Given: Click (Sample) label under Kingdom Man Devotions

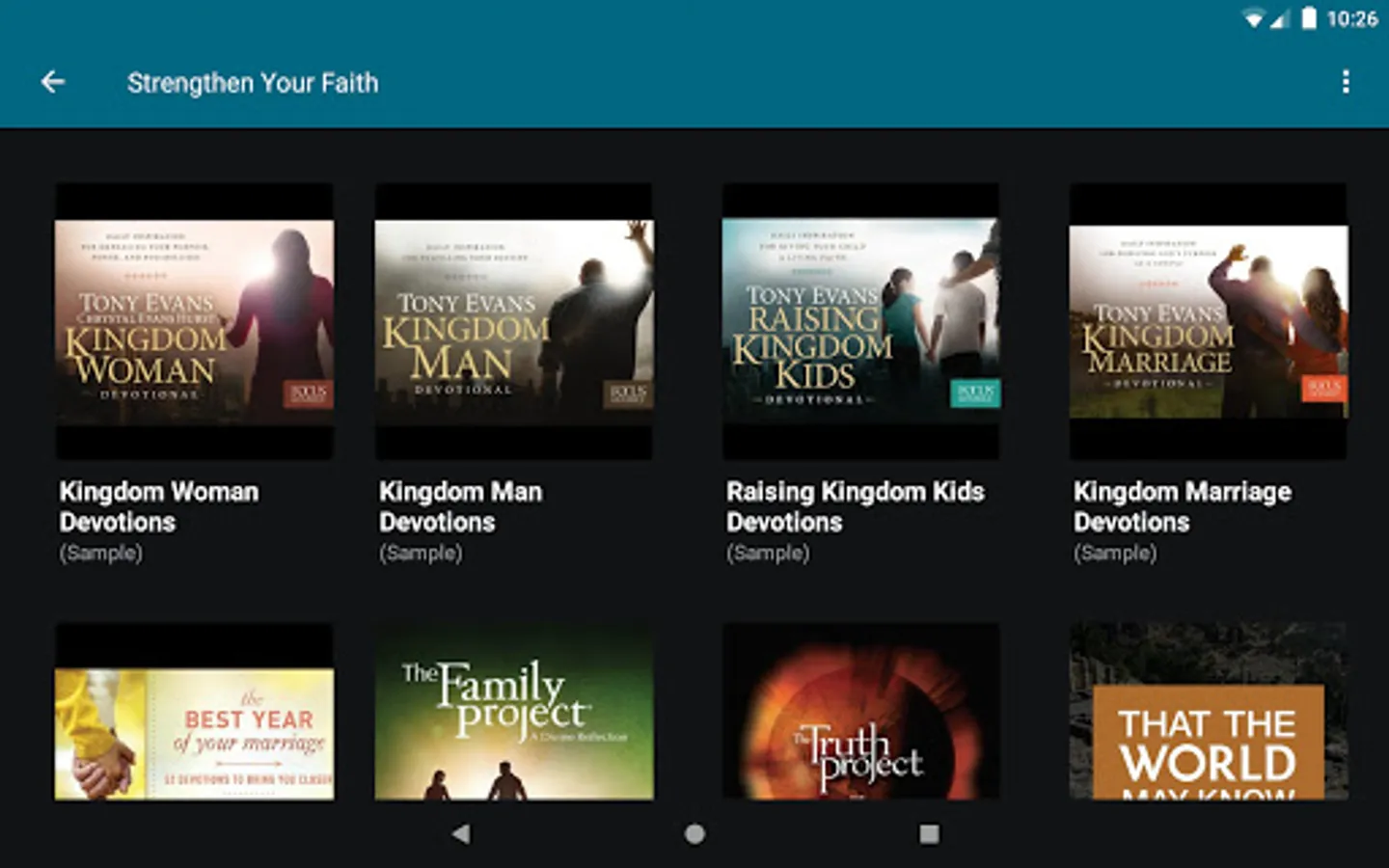Looking at the screenshot, I should (x=421, y=553).
